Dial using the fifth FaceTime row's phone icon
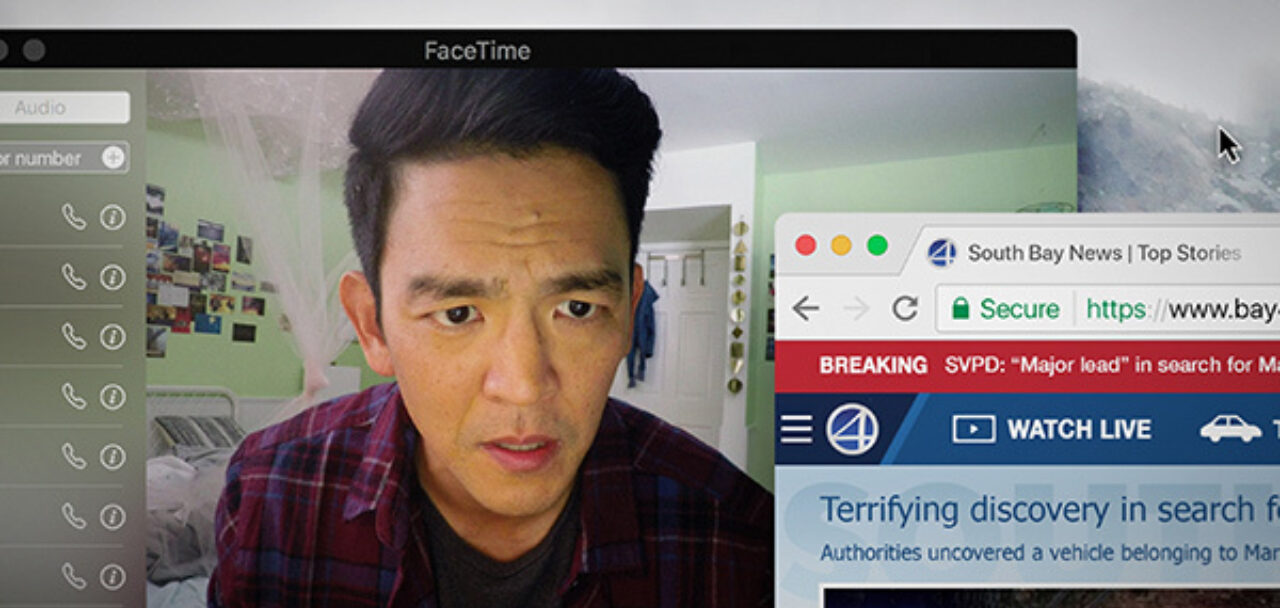The height and width of the screenshot is (608, 1280). (74, 457)
